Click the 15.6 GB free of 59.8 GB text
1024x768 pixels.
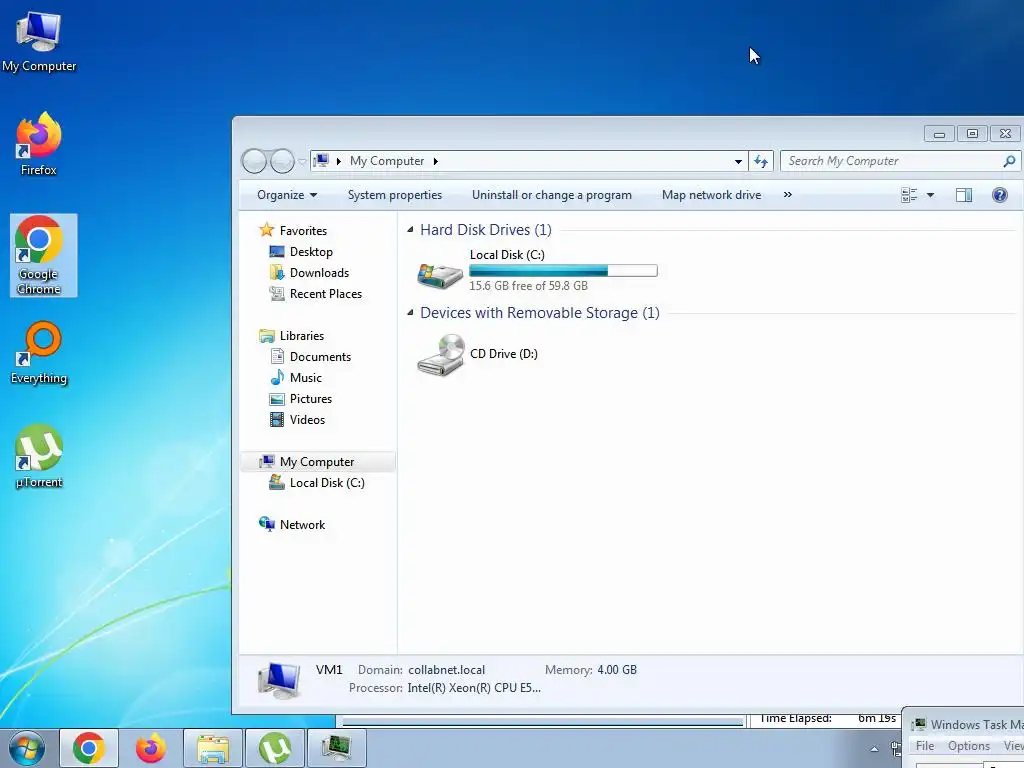point(528,285)
